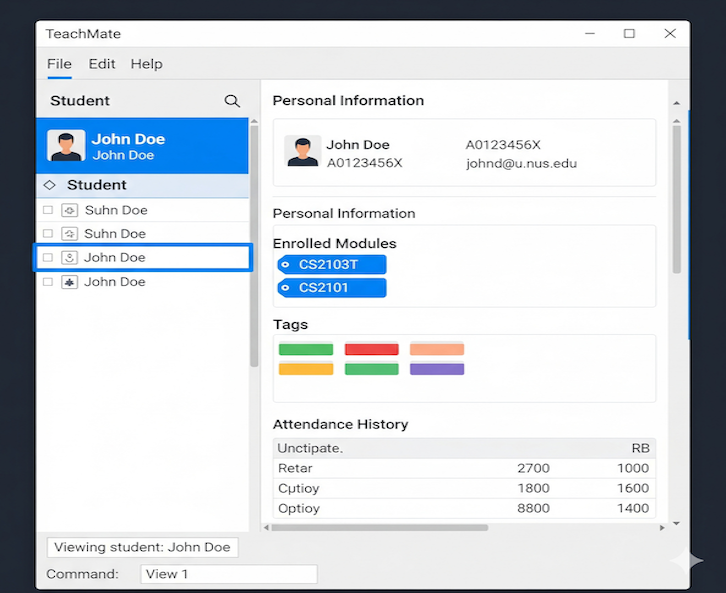Viewport: 726px width, 593px height.
Task: Check the box for the topmost Suhn Doe
Action: (x=48, y=211)
